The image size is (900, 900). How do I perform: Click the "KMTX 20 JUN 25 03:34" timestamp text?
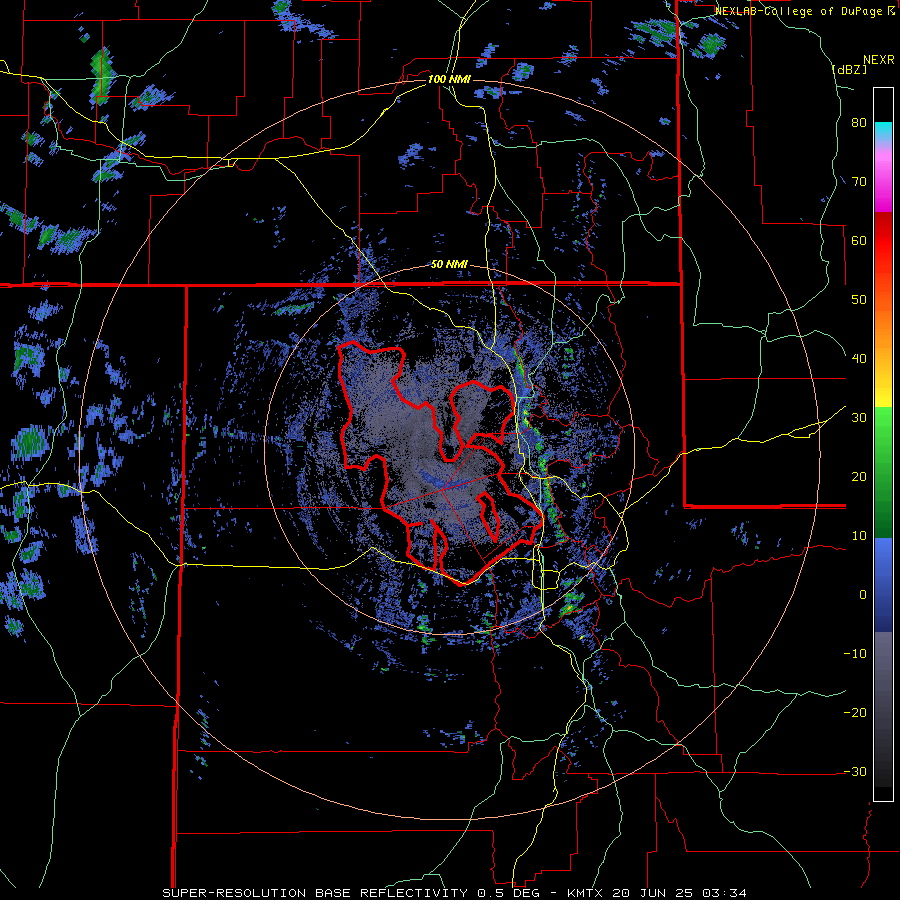click(657, 893)
